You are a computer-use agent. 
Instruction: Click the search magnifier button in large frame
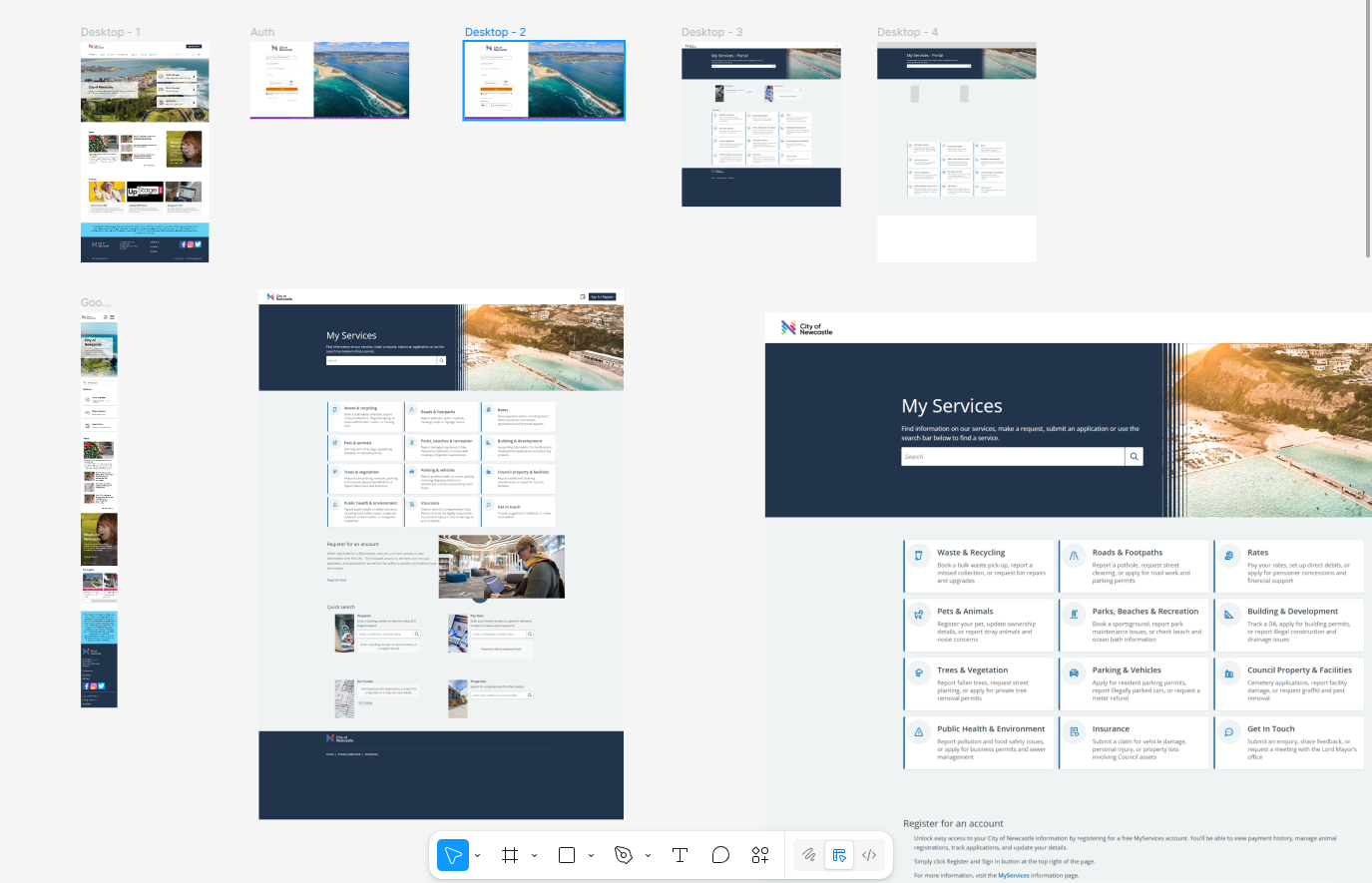1134,456
